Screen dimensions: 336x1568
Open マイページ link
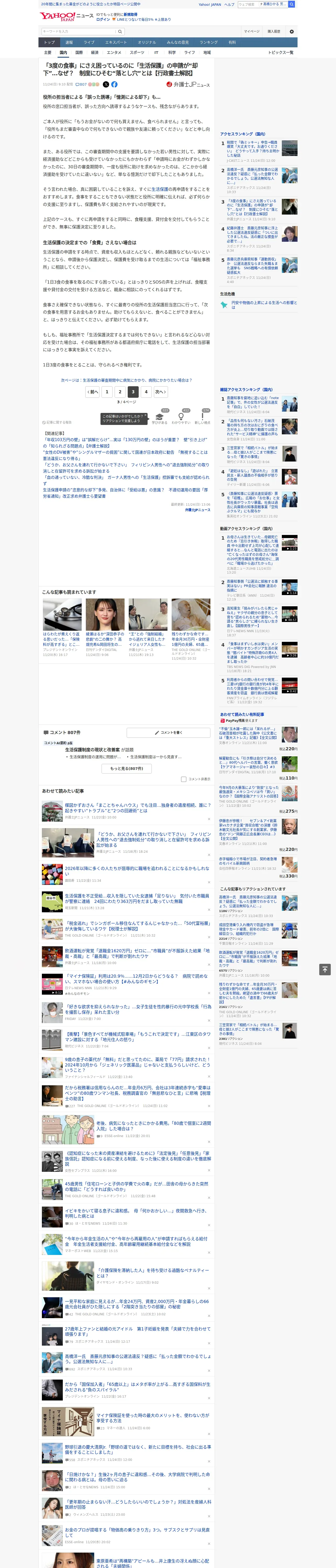click(x=252, y=31)
